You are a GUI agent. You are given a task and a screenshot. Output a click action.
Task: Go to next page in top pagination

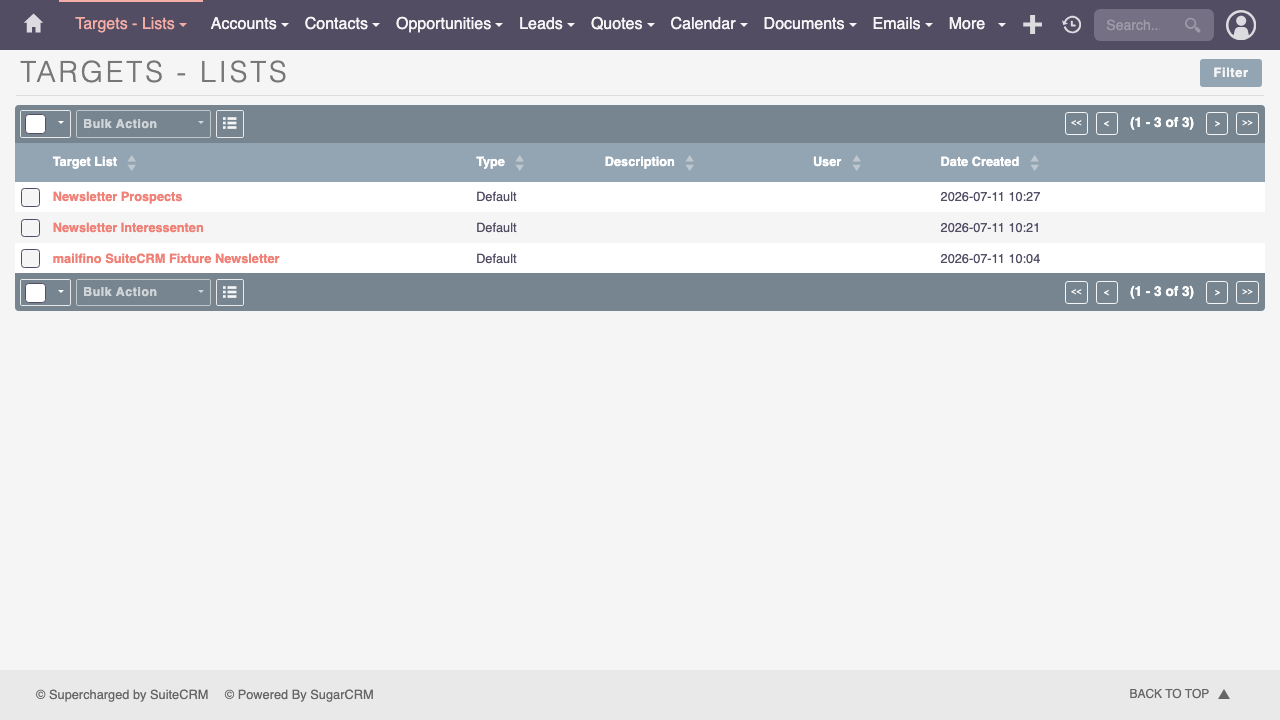1217,123
